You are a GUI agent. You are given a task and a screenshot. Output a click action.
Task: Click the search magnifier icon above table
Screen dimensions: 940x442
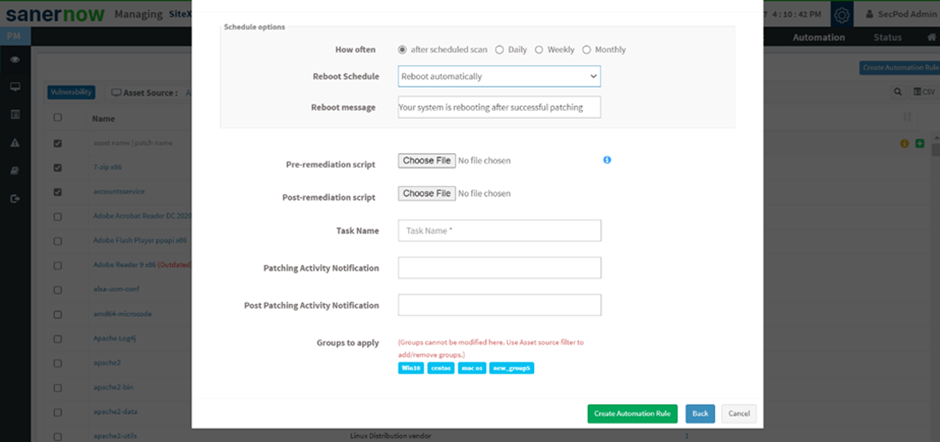897,92
